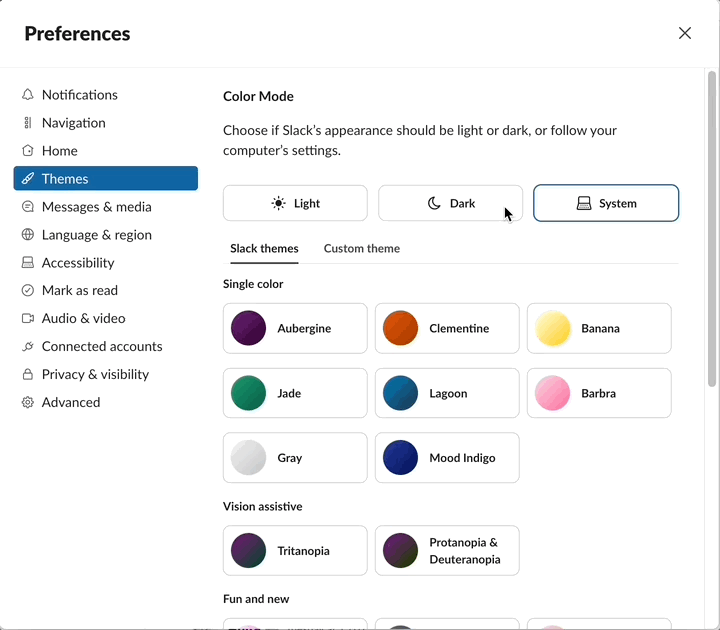Click the Advanced gear icon
The image size is (720, 630).
[28, 402]
